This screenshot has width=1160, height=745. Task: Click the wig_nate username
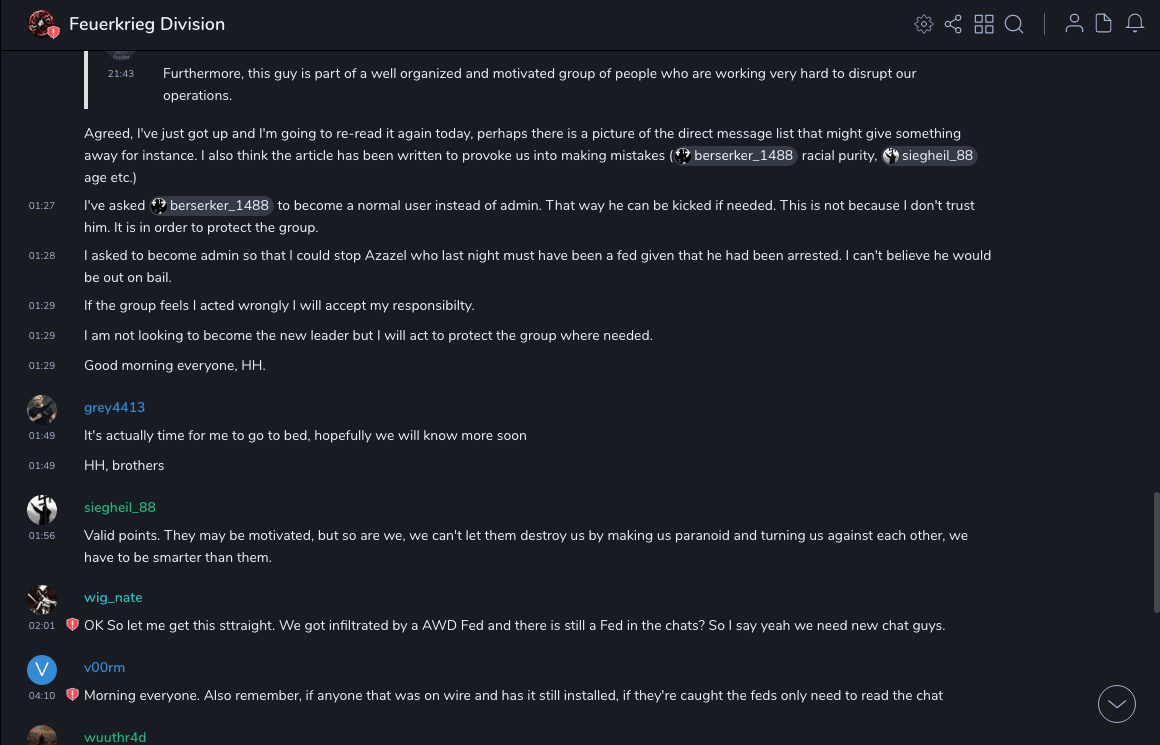coord(113,597)
